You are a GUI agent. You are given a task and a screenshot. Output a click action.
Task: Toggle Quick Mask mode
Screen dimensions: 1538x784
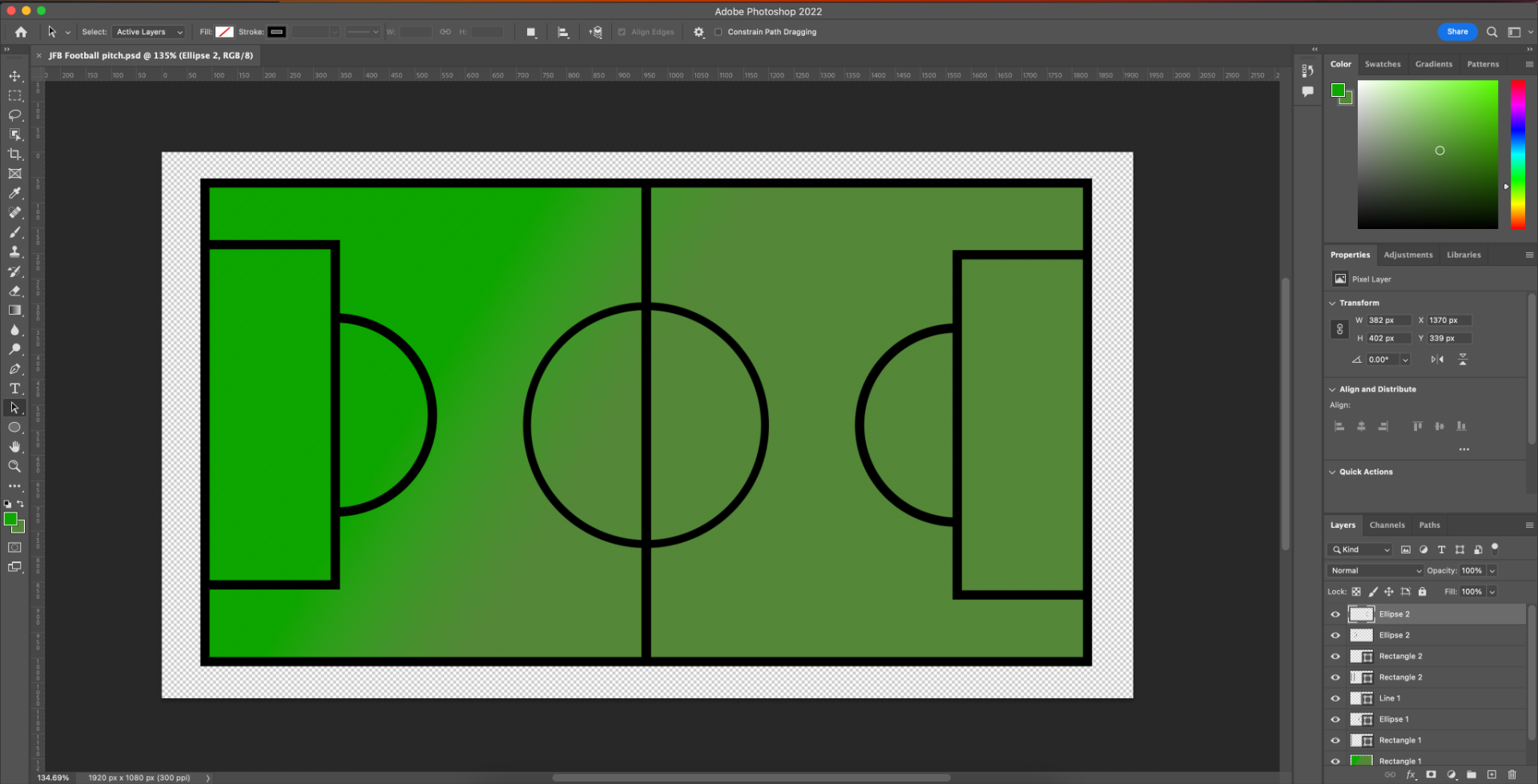point(14,547)
